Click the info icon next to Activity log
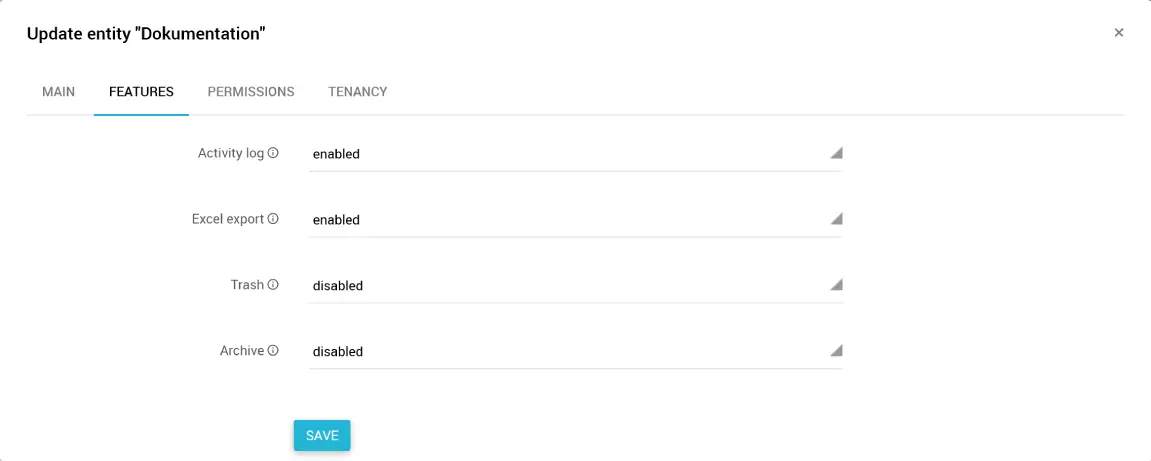Image resolution: width=1151 pixels, height=461 pixels. click(x=273, y=154)
